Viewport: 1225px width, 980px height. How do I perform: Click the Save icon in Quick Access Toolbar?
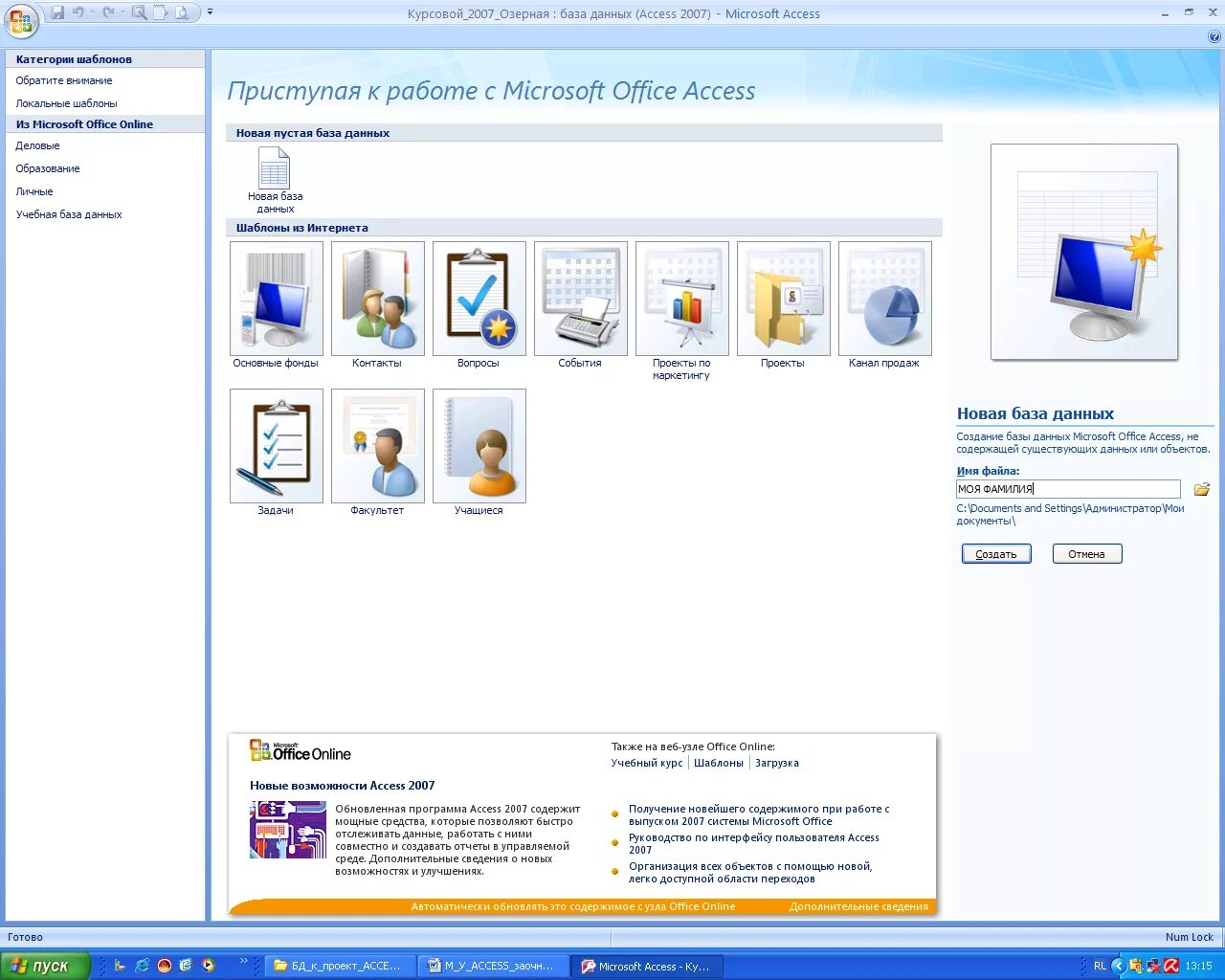(58, 13)
